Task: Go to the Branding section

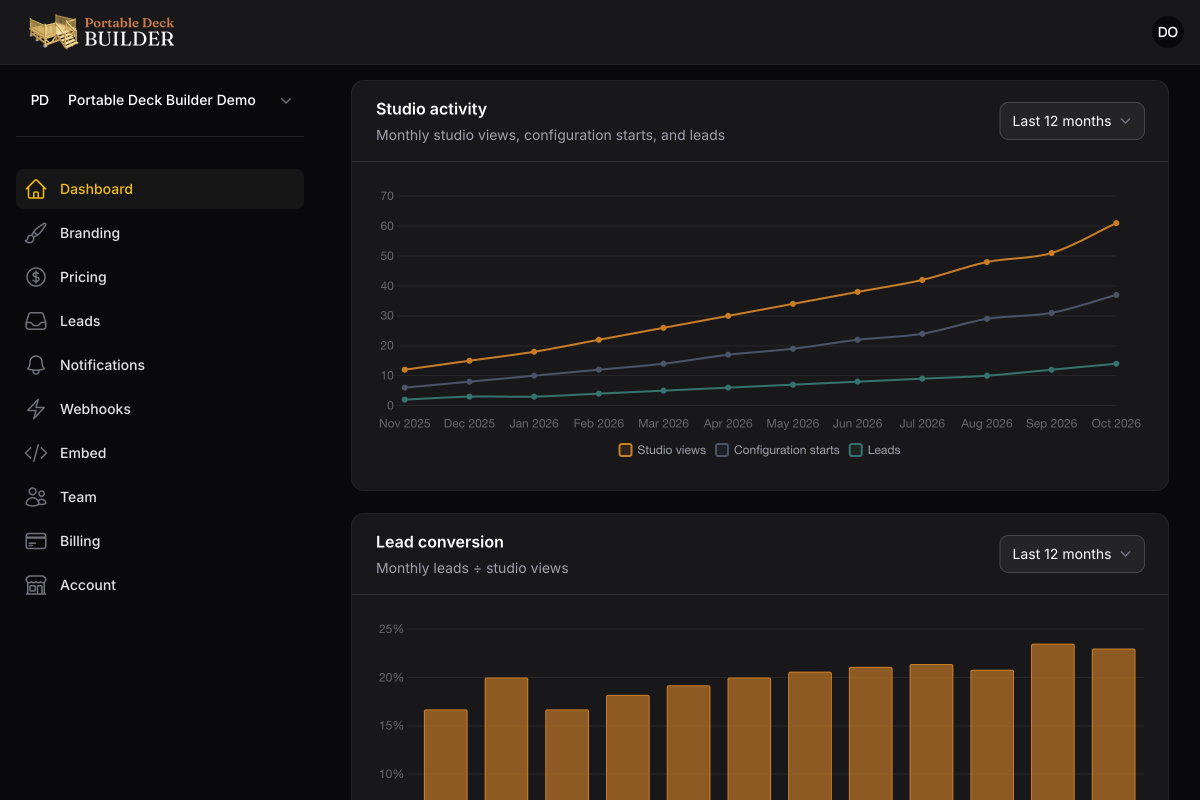Action: click(160, 233)
